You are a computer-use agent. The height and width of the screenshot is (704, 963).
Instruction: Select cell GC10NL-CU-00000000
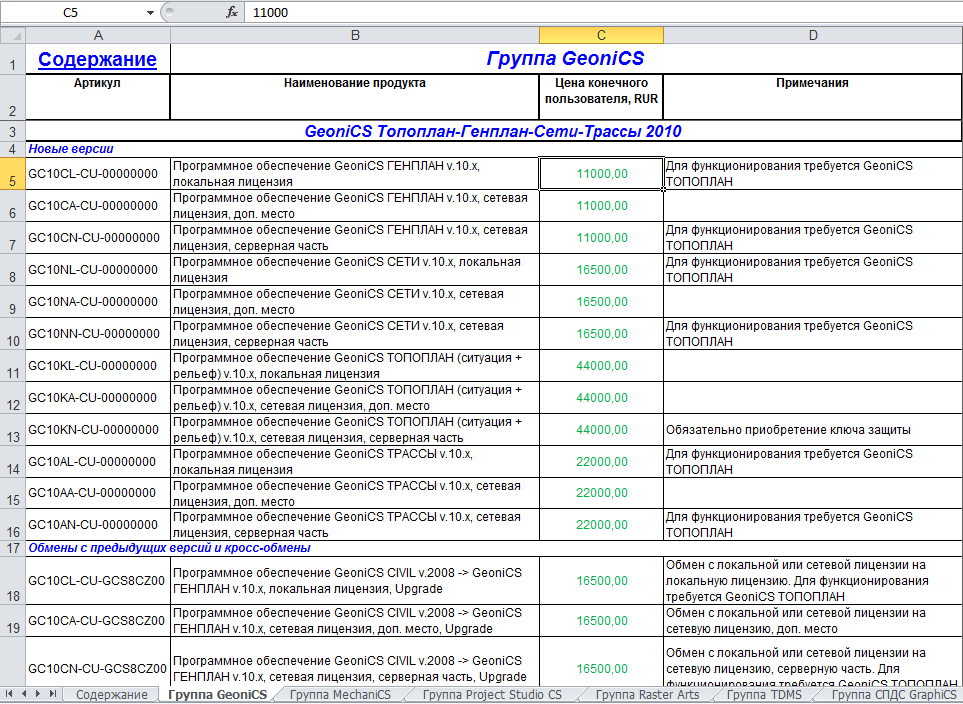(98, 270)
